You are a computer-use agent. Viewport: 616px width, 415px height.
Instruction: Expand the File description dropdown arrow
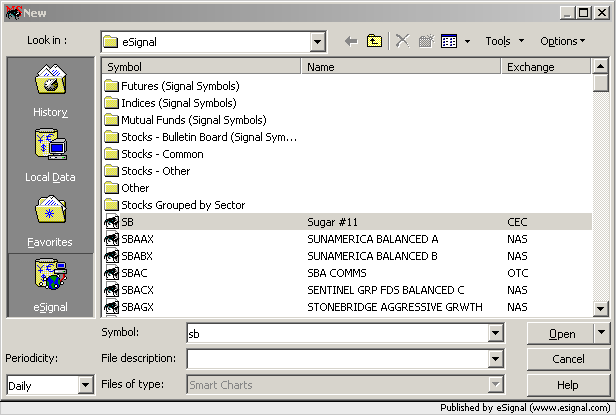coord(495,359)
